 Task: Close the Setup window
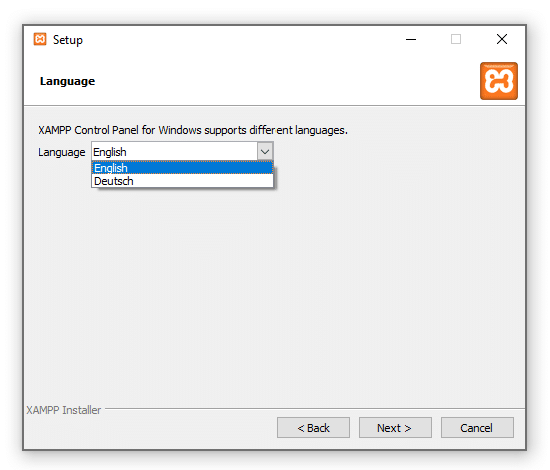click(502, 39)
